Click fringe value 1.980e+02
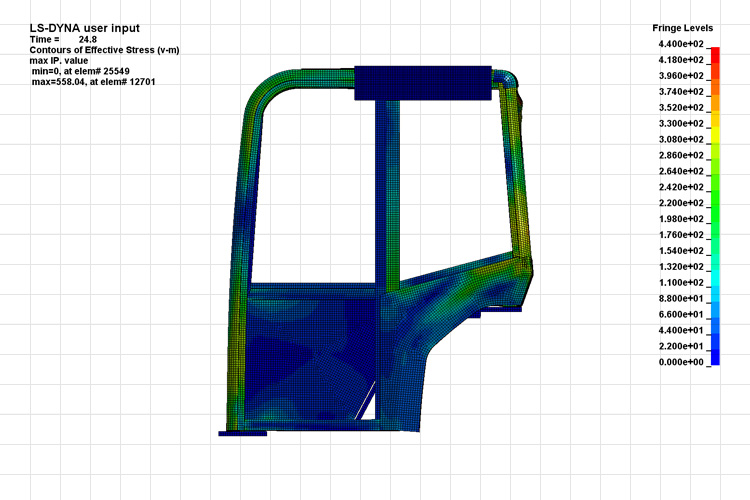This screenshot has width=750, height=500. tap(681, 219)
